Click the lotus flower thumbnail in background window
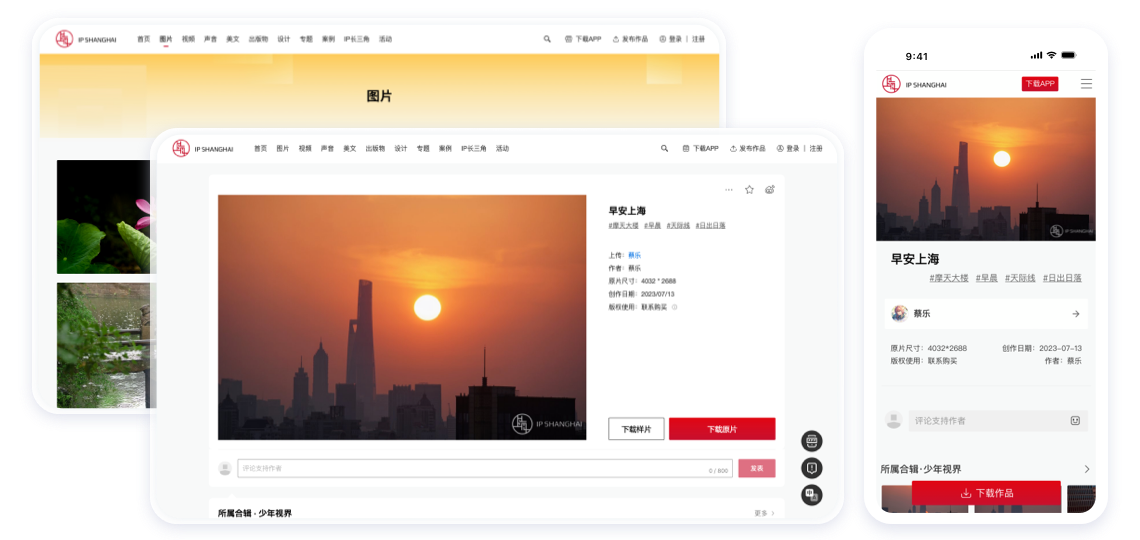Viewport: 1140px width, 540px height. [103, 217]
